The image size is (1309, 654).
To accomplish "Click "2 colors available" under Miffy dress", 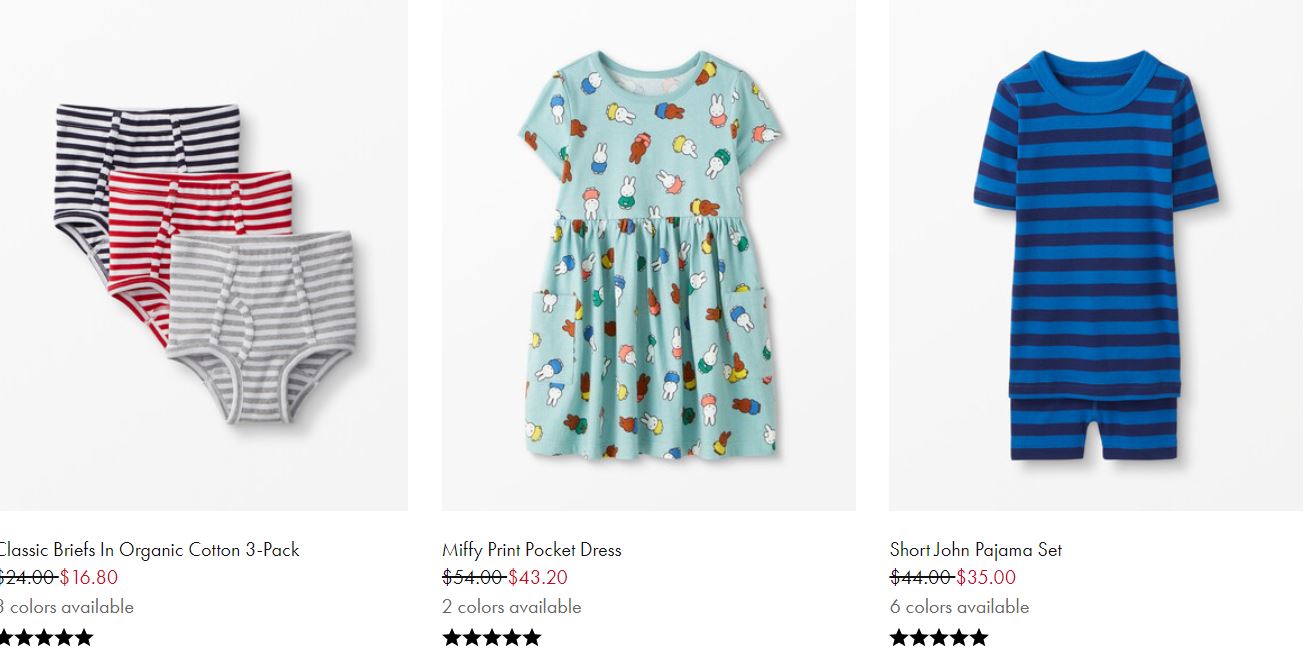I will [x=511, y=607].
